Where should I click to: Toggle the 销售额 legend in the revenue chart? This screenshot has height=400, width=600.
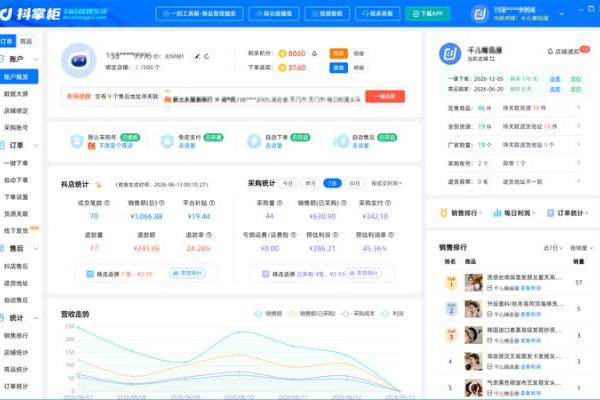pos(268,313)
